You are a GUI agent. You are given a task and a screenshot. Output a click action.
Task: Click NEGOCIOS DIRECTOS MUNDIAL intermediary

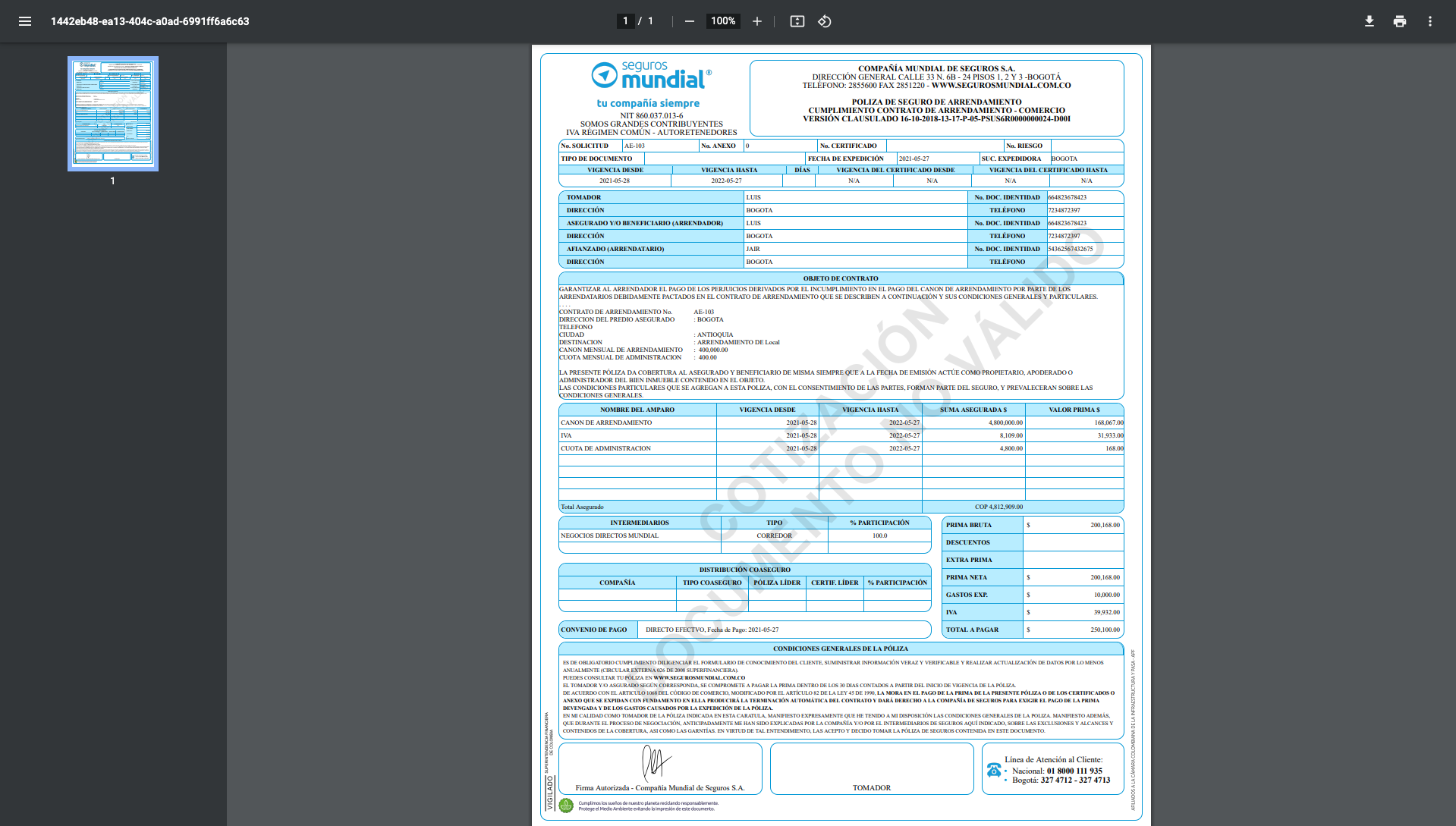tap(609, 535)
